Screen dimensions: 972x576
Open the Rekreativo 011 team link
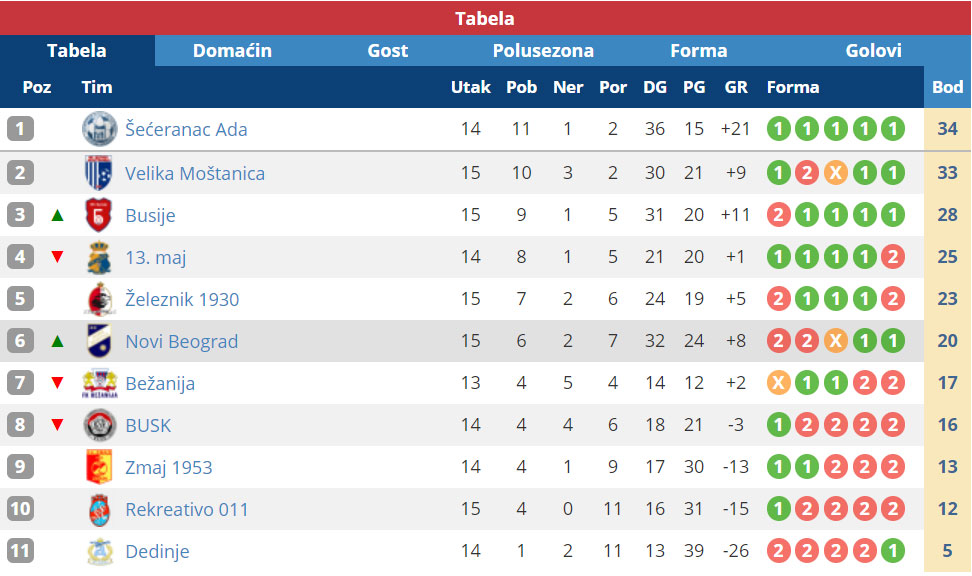(x=187, y=510)
